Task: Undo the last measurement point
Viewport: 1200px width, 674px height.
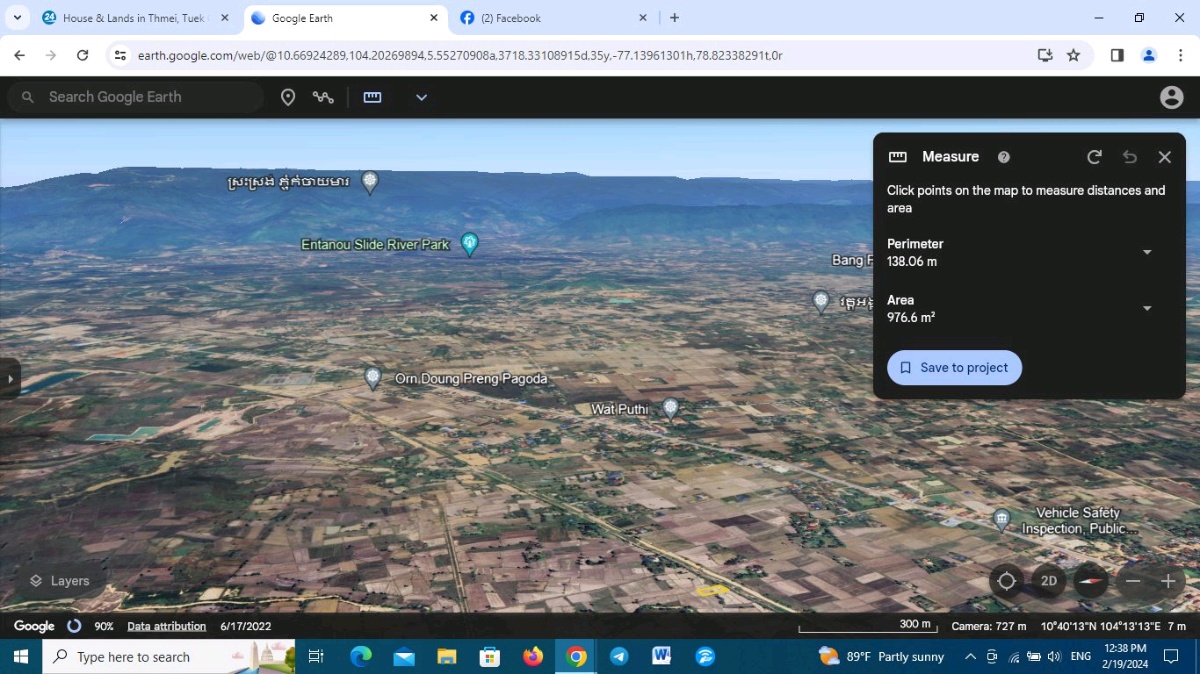Action: point(1130,157)
